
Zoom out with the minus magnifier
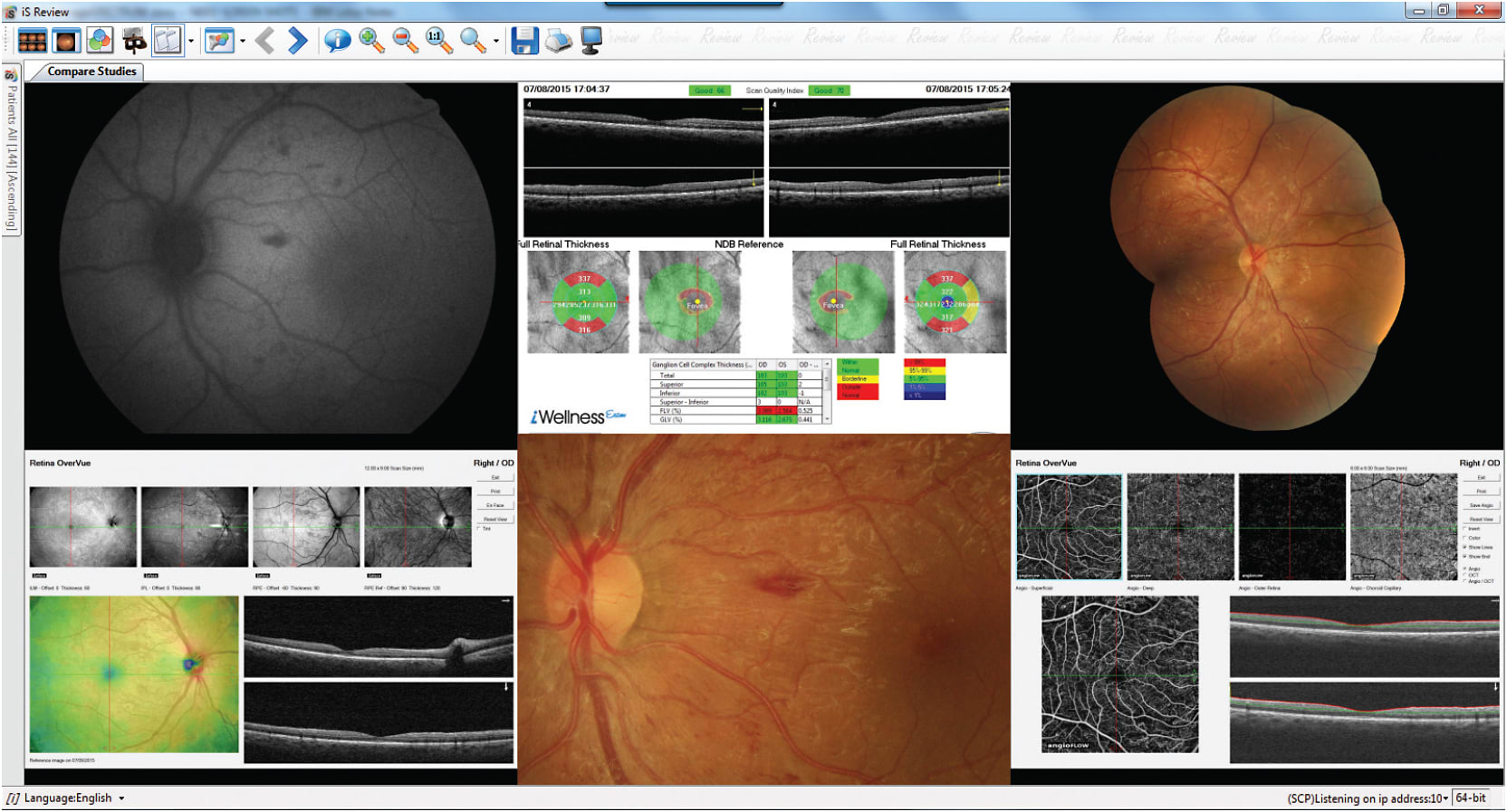point(405,41)
